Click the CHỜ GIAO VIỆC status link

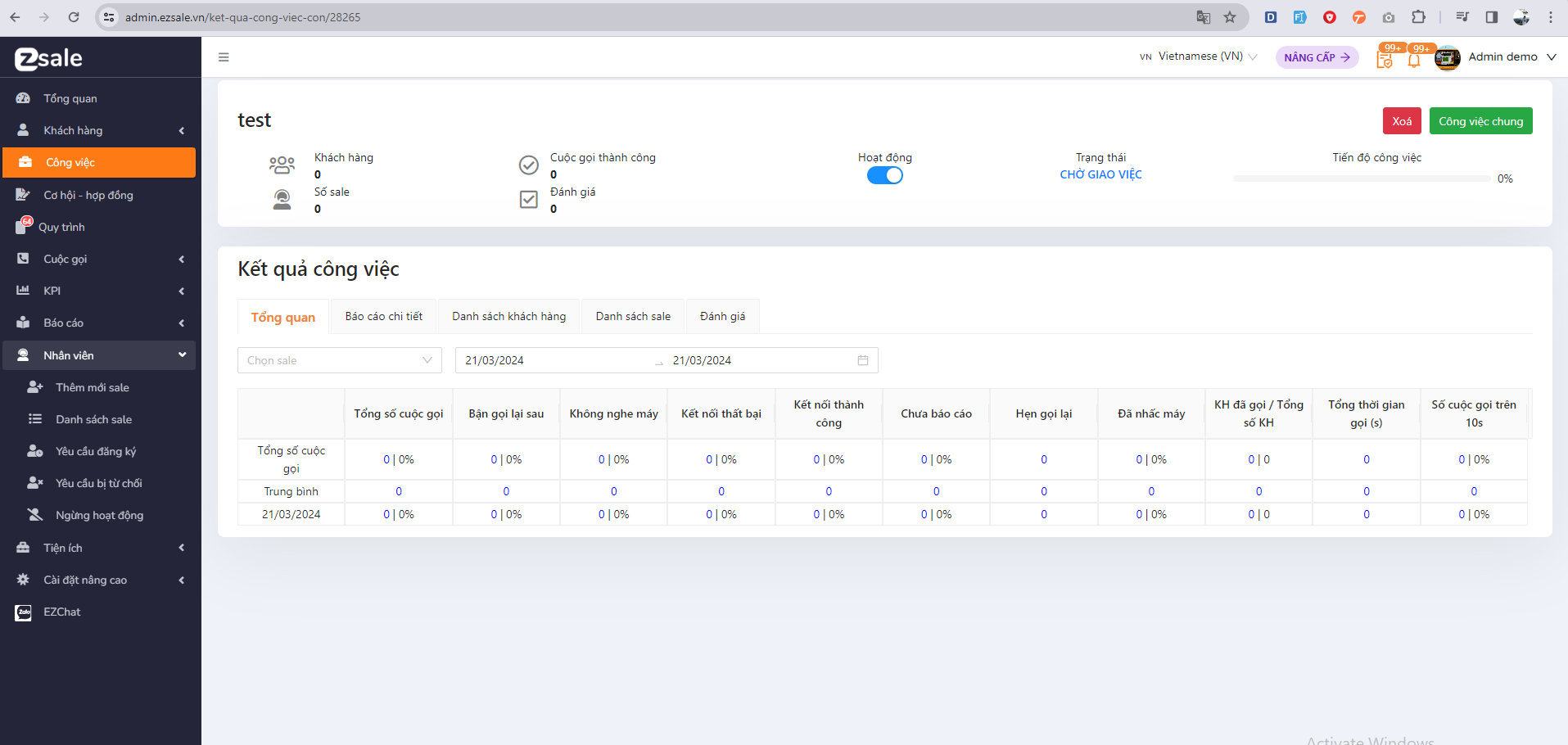[x=1100, y=174]
